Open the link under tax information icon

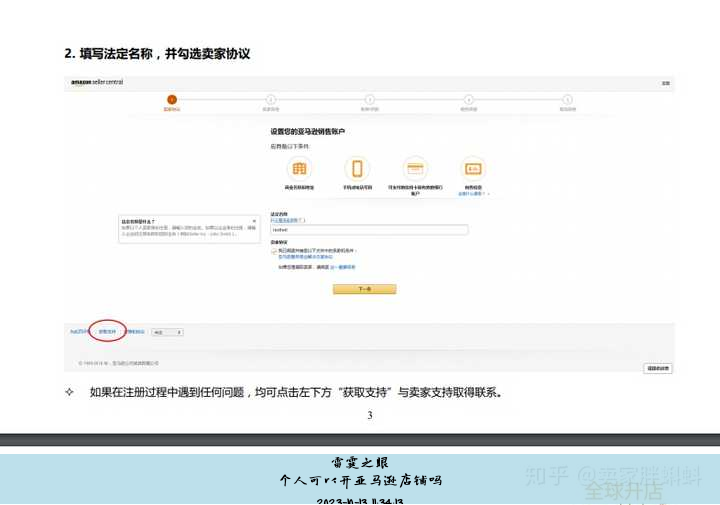(473, 193)
